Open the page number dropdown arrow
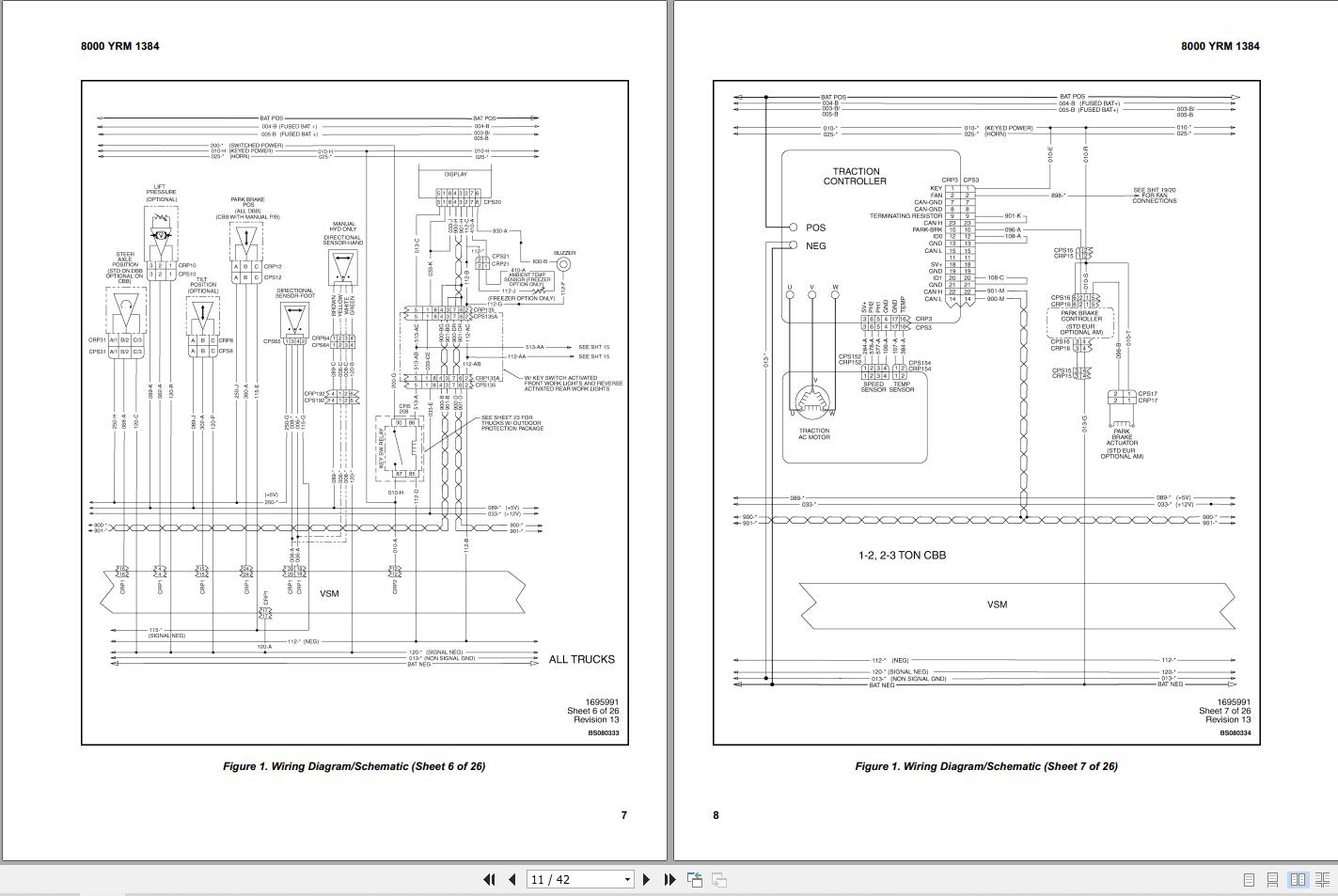This screenshot has height=896, width=1338. pos(627,880)
